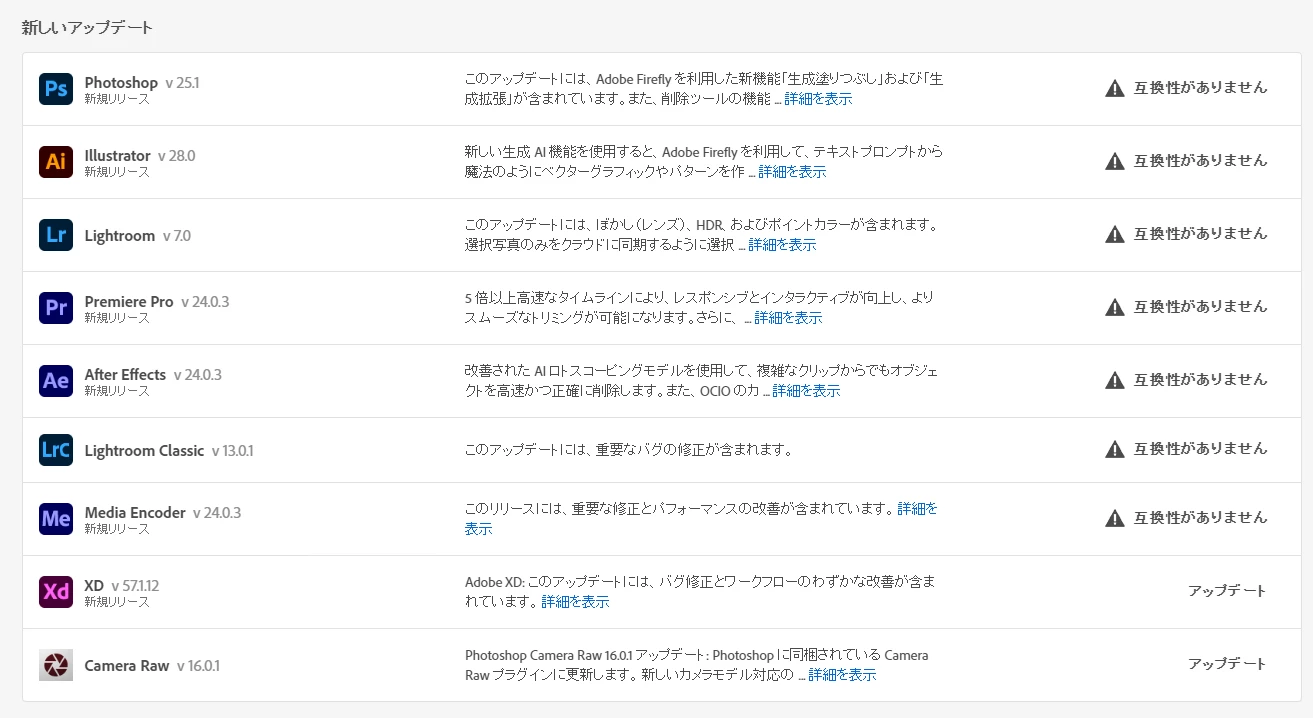This screenshot has width=1313, height=718.
Task: Click the Lightroom v 7.0 name
Action: tap(138, 236)
